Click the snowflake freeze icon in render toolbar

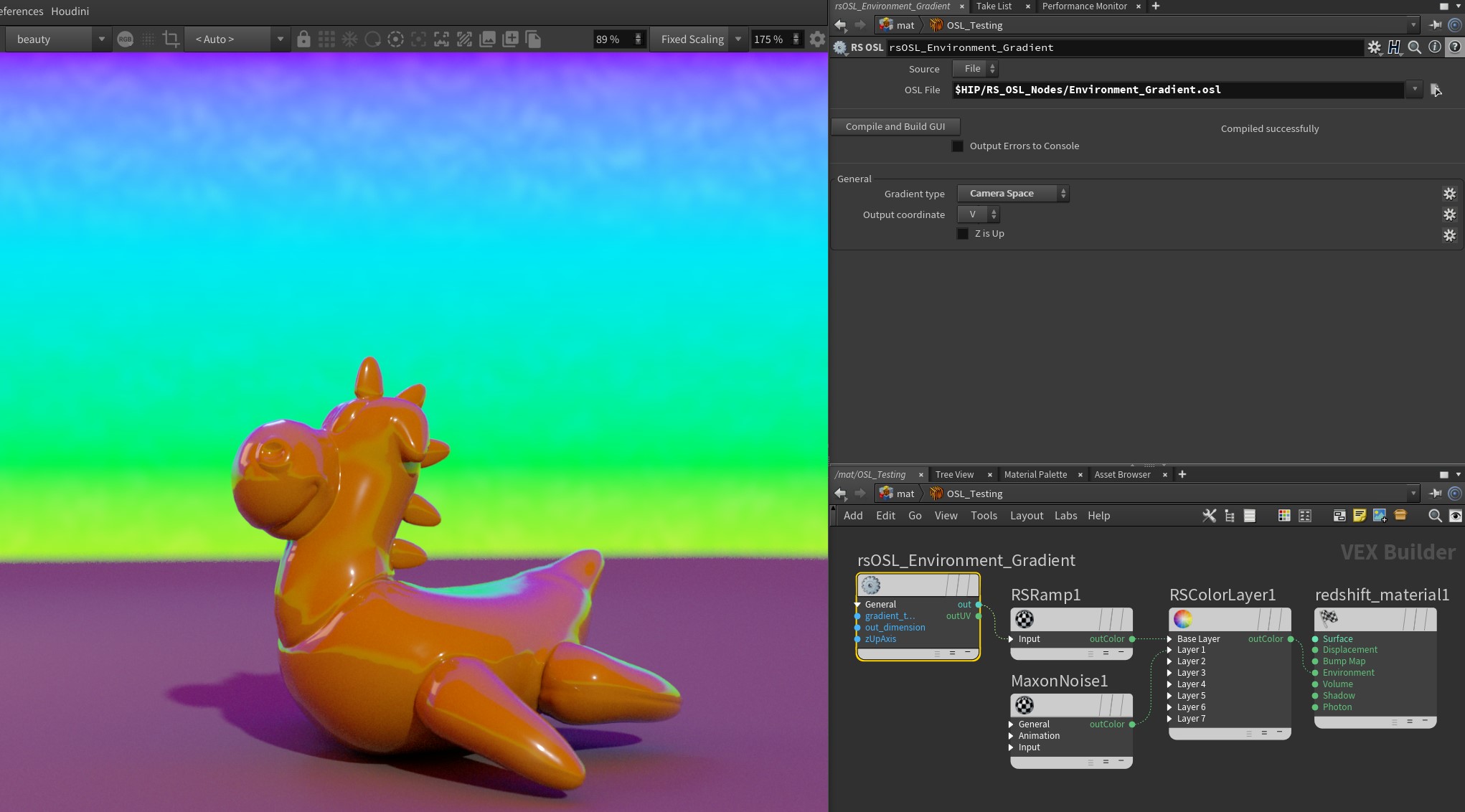point(349,39)
